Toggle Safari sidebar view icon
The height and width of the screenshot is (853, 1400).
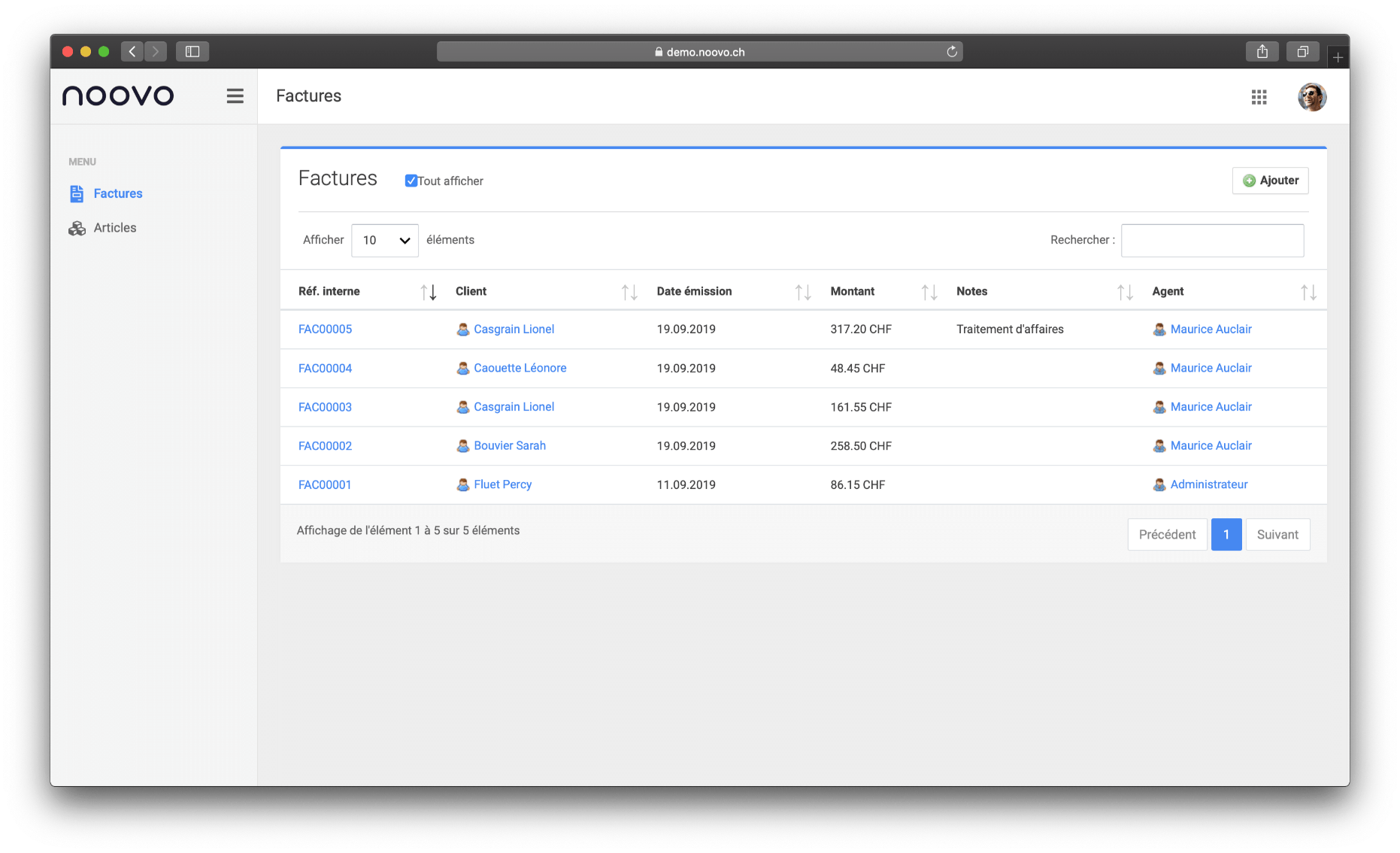(192, 52)
